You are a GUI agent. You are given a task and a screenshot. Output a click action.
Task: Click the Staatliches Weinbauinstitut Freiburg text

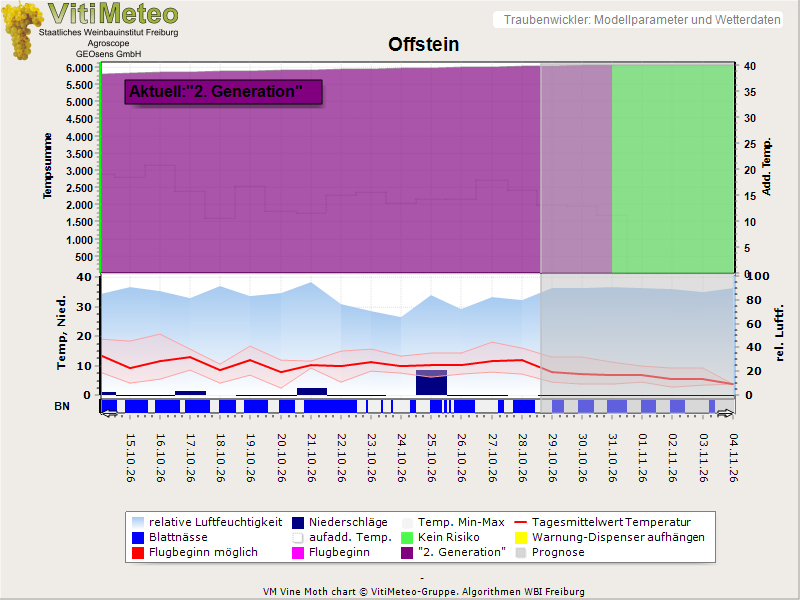pyautogui.click(x=109, y=32)
